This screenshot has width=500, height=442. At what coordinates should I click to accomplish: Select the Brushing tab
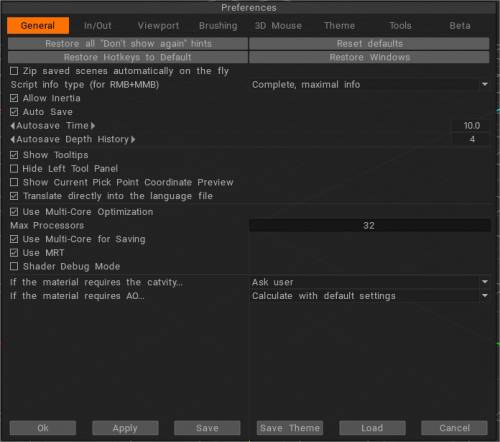[218, 26]
